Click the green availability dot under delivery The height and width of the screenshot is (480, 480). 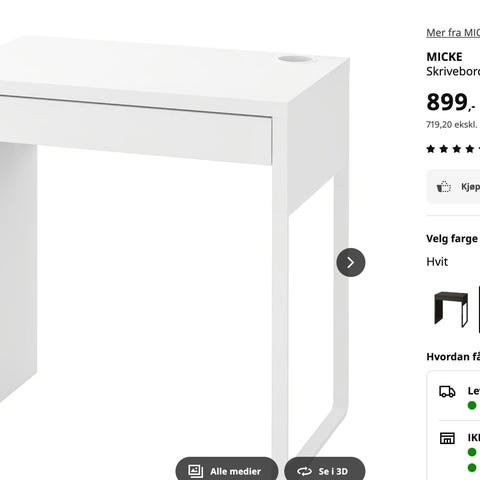(x=472, y=405)
